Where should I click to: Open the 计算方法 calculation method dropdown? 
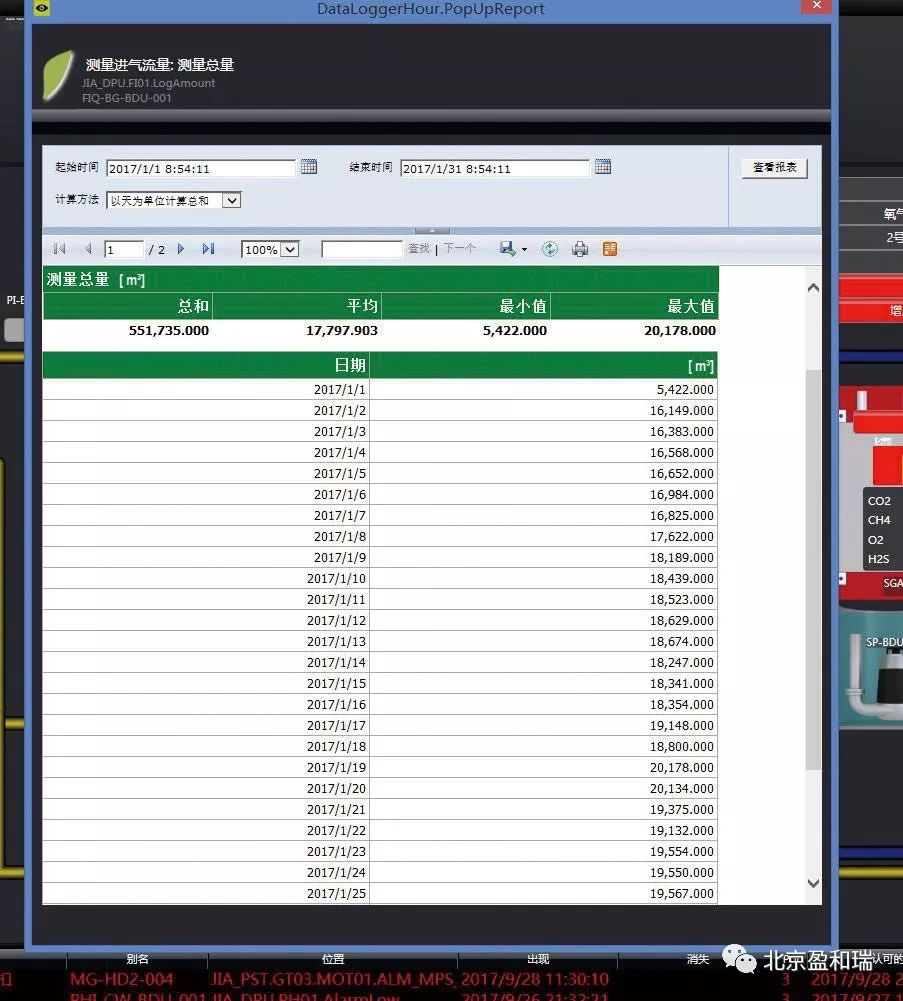pyautogui.click(x=231, y=200)
